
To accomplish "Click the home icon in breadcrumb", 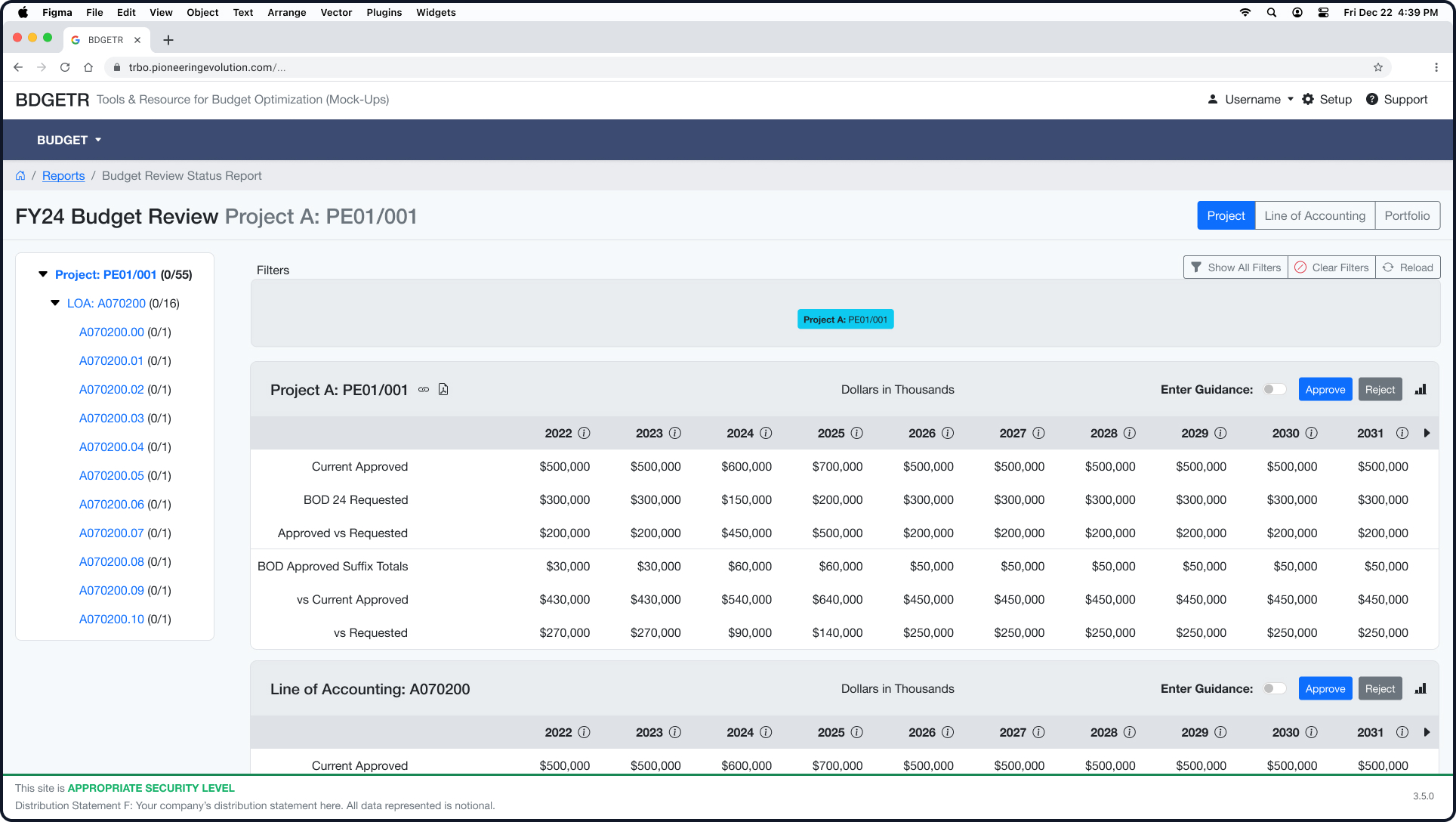I will pos(20,176).
